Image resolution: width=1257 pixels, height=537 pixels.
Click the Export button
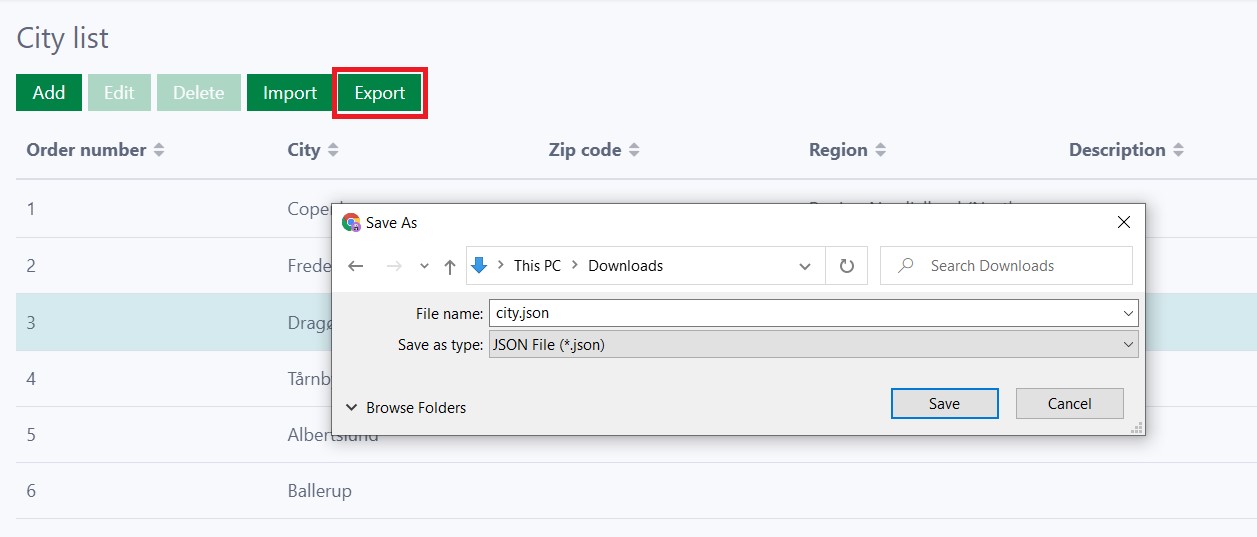[x=380, y=93]
